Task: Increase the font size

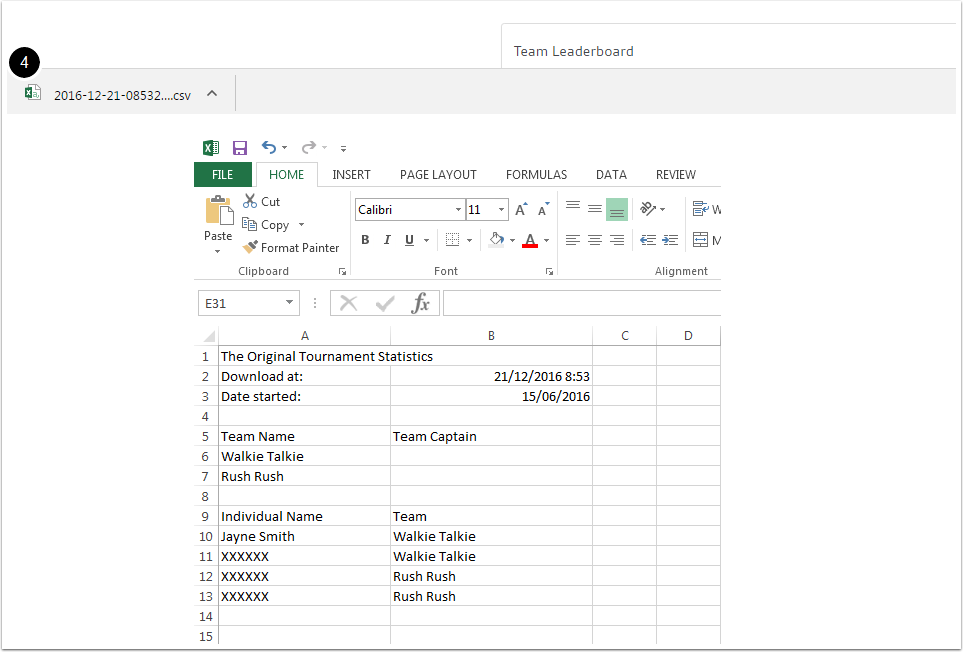Action: (x=521, y=209)
